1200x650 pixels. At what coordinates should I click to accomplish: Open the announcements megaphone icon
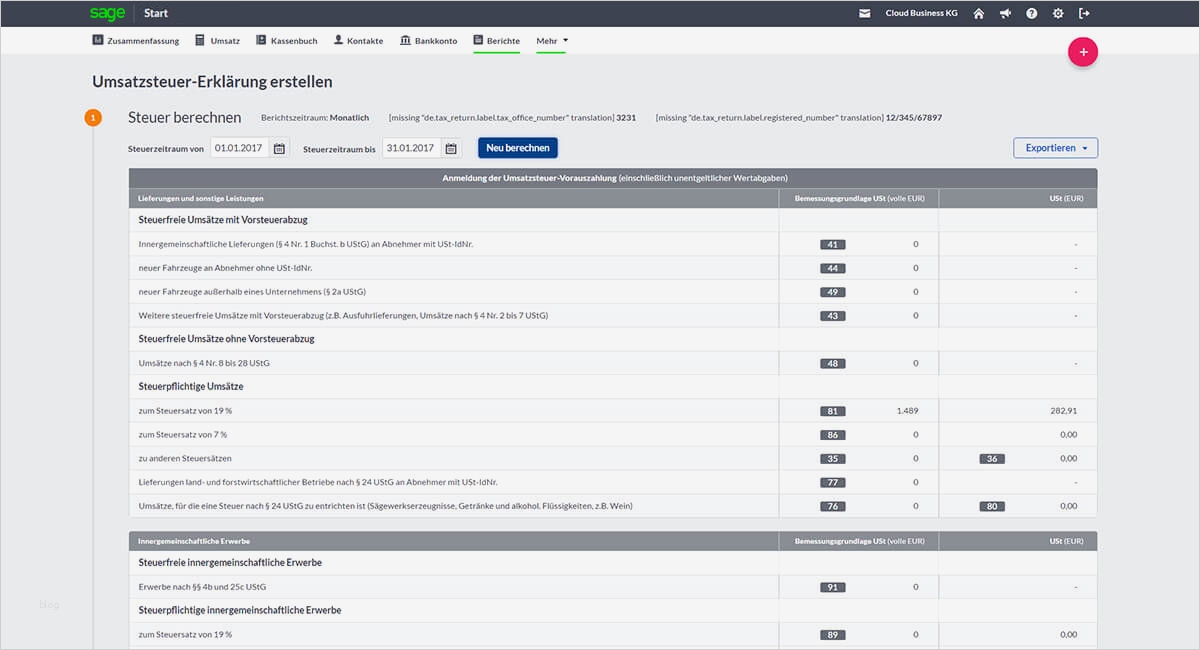click(x=1005, y=13)
